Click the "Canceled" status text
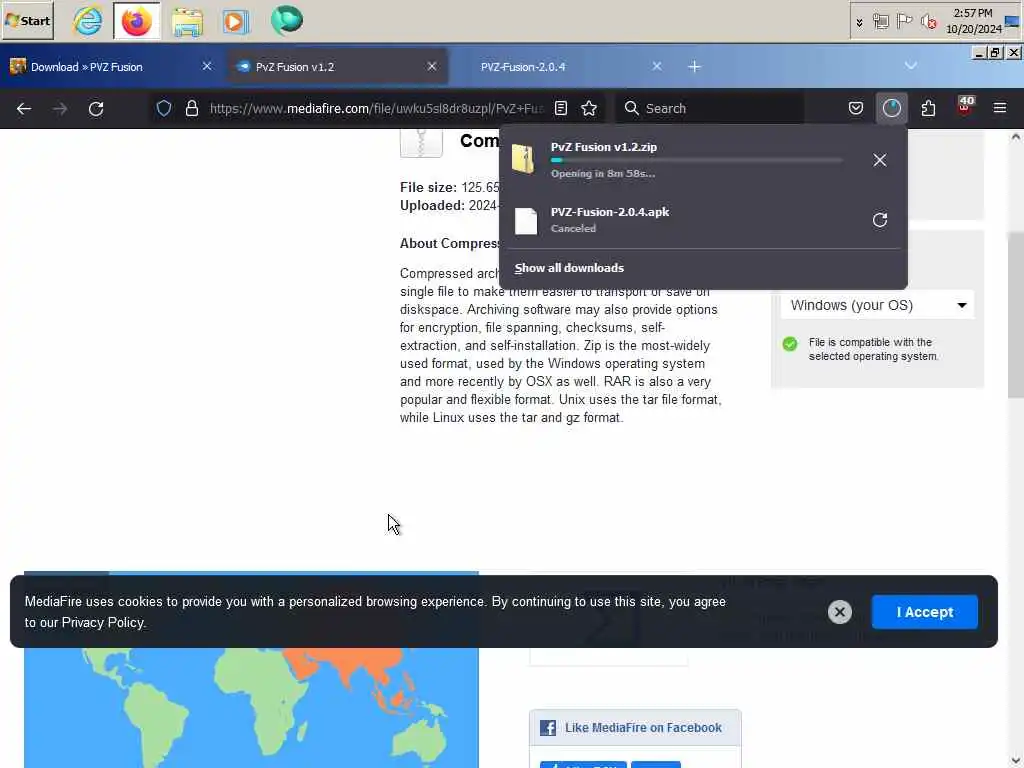Viewport: 1024px width, 768px height. pos(573,229)
